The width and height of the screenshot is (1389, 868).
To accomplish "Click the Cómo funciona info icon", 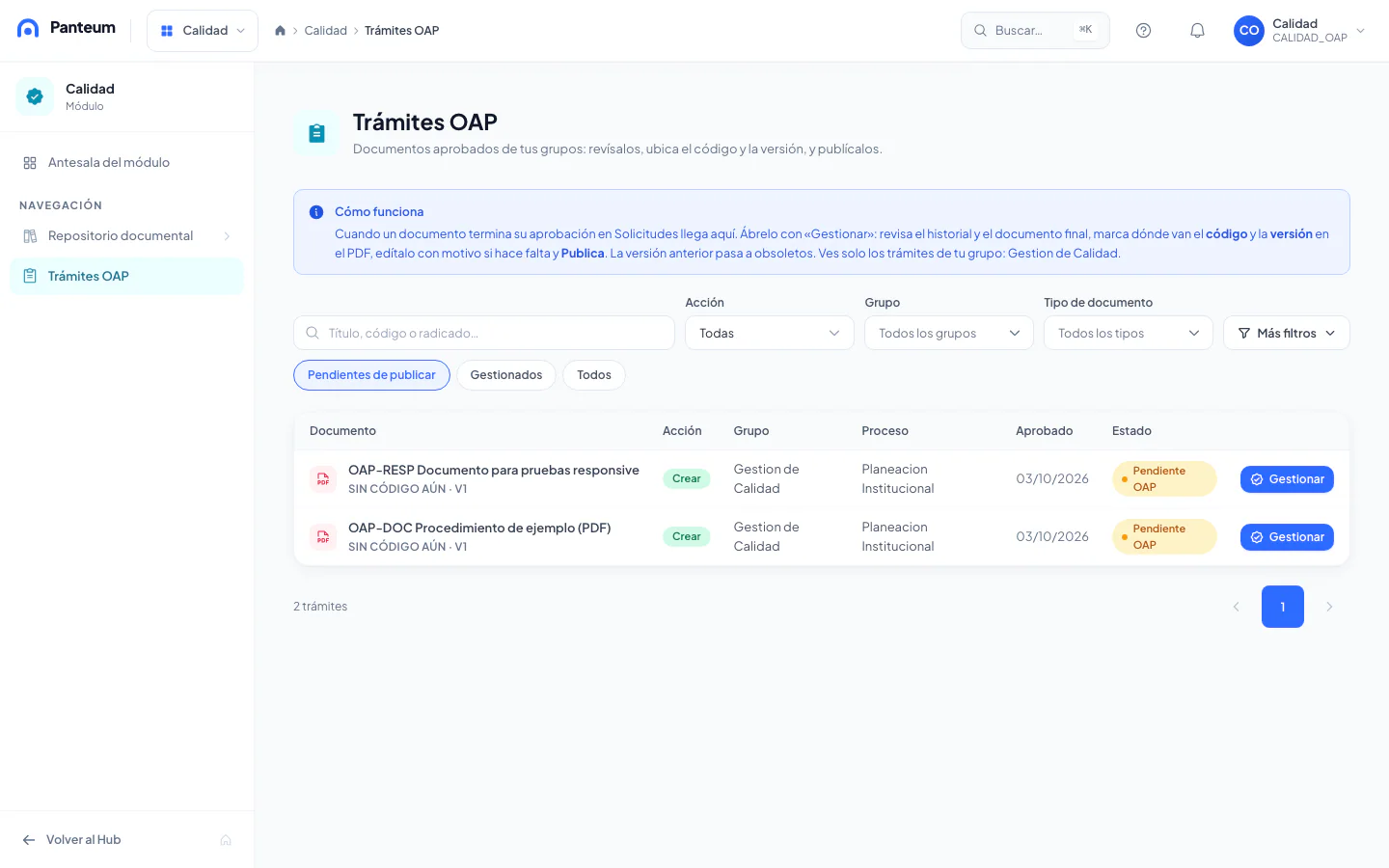I will click(316, 212).
